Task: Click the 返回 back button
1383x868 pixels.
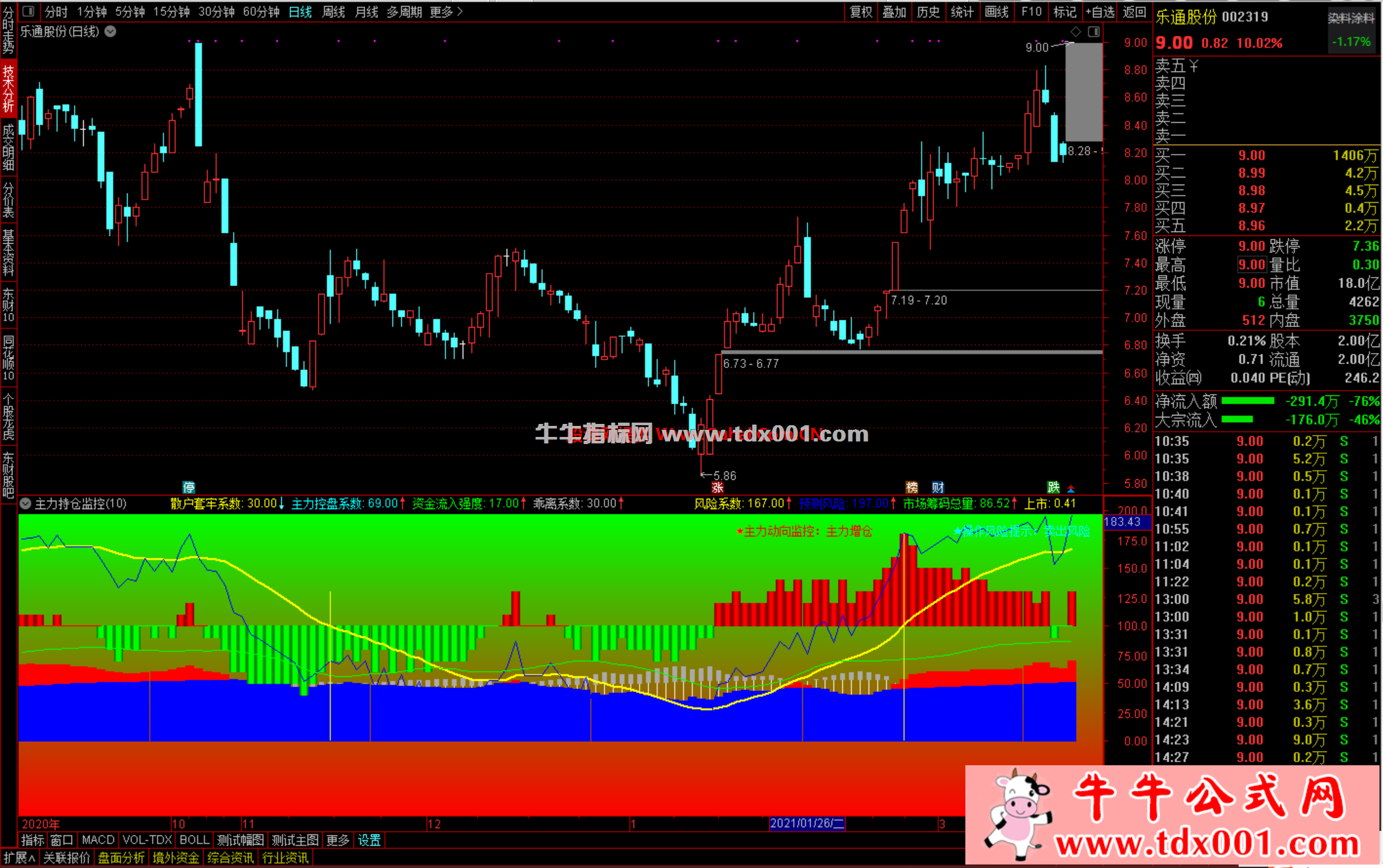Action: pyautogui.click(x=1135, y=12)
